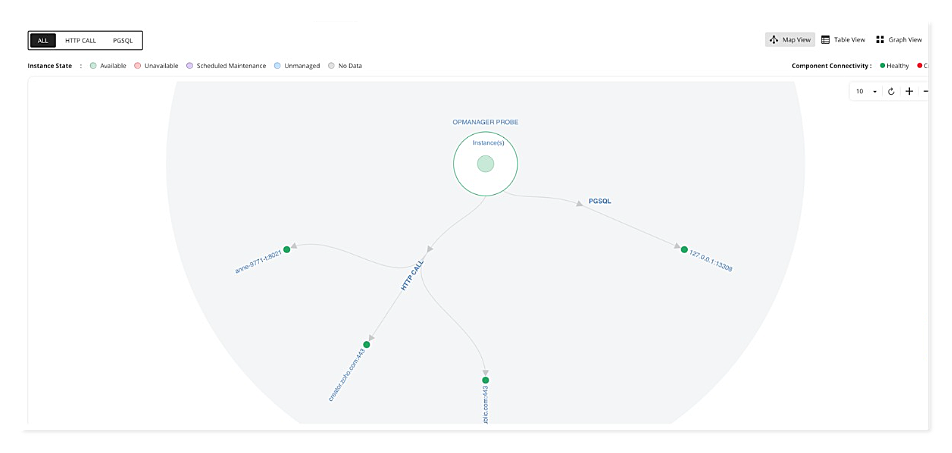
Task: Click the 127.0.0.1:13308 green node
Action: coord(684,250)
